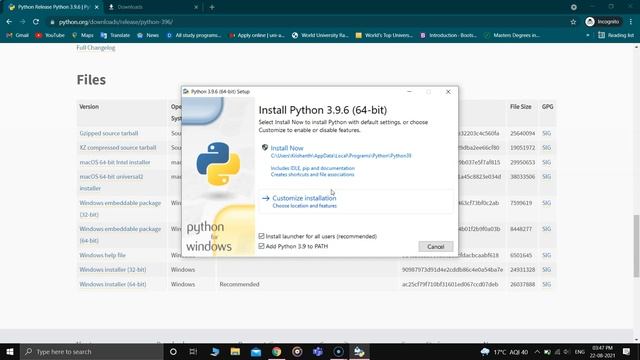Screen dimensions: 640x360
Task: Cancel the Python setup dialog
Action: 436,247
